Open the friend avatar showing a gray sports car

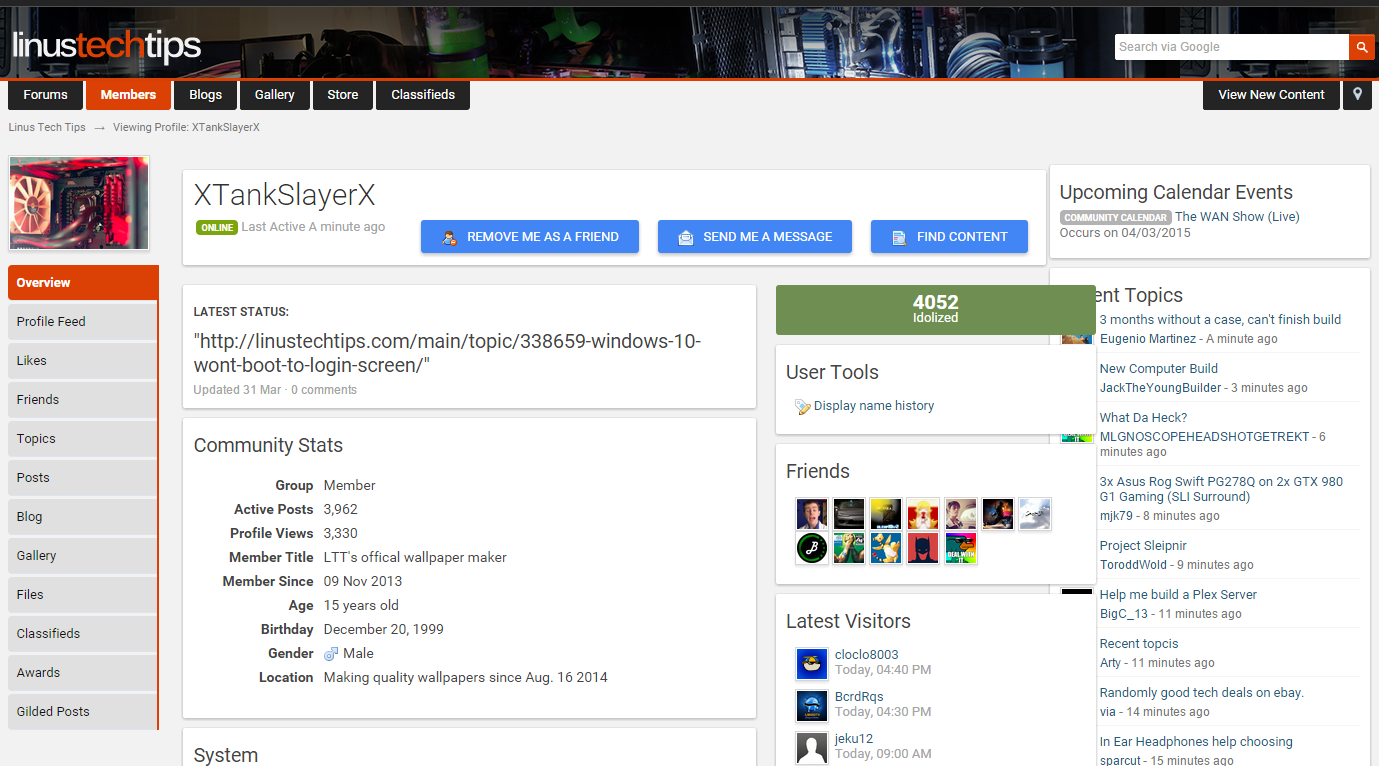[x=849, y=514]
